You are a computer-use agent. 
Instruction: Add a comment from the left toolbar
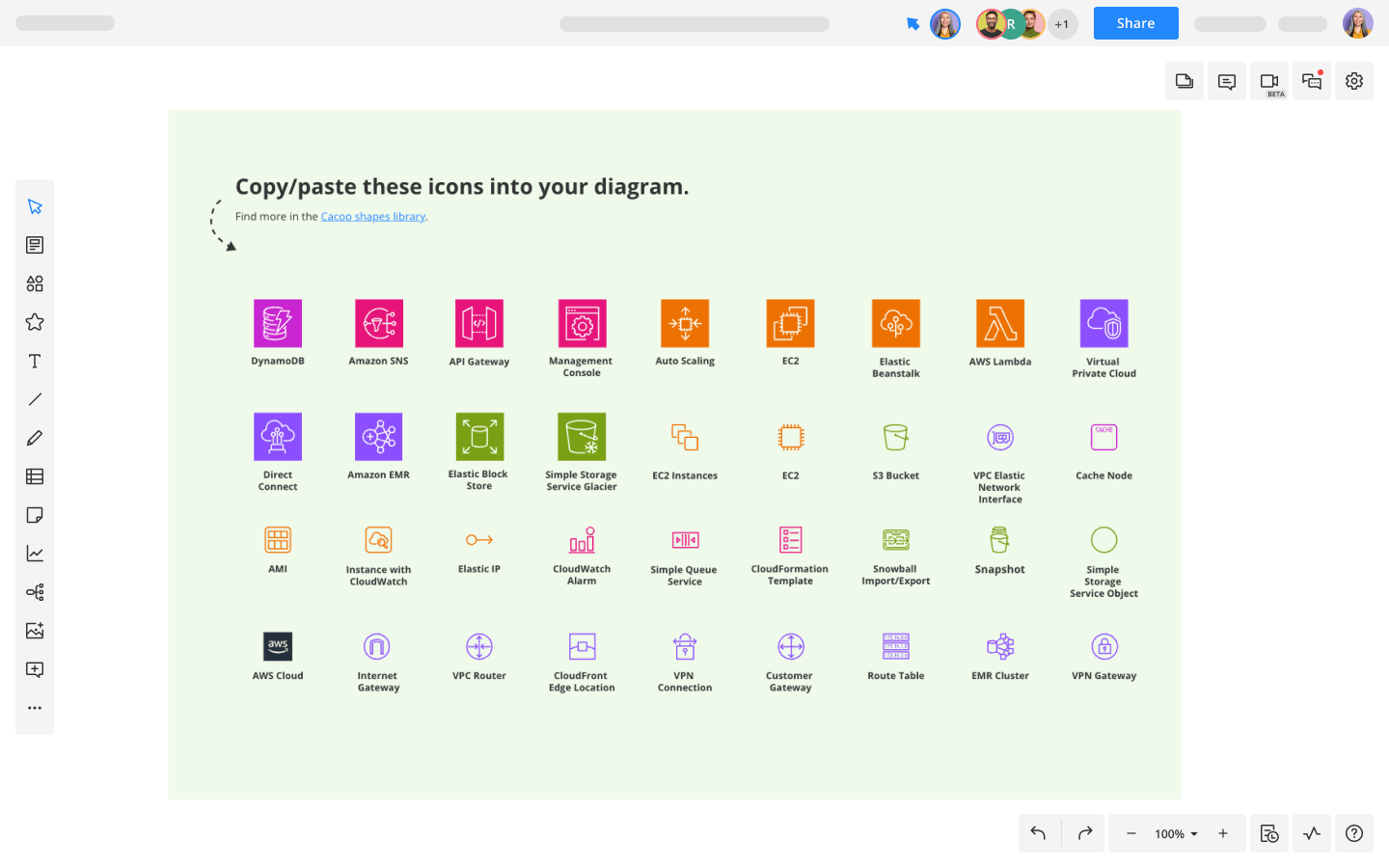[x=35, y=669]
